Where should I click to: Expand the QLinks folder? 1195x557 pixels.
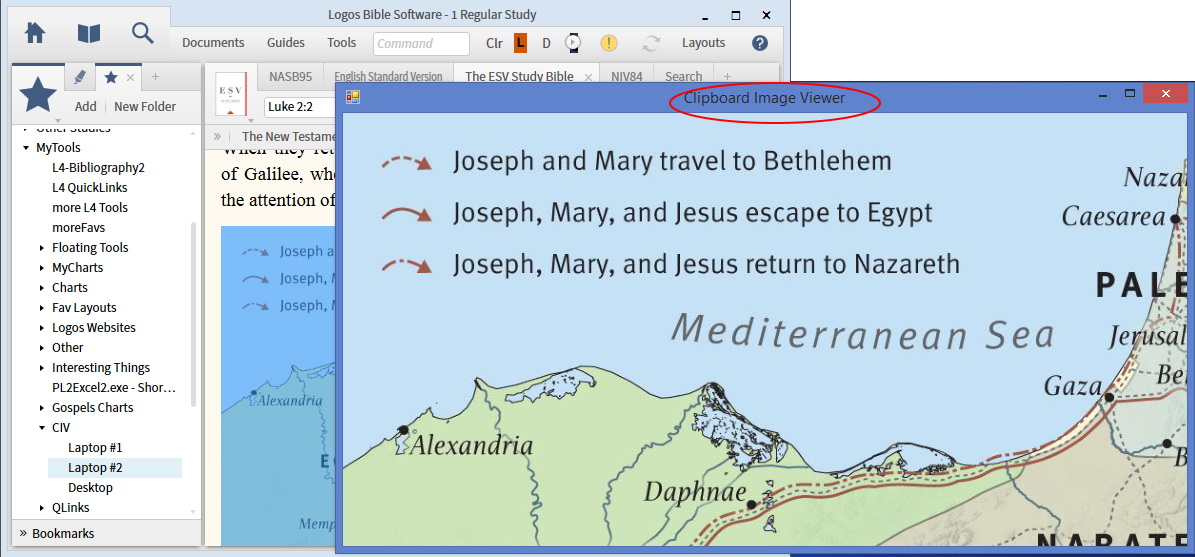(x=42, y=507)
